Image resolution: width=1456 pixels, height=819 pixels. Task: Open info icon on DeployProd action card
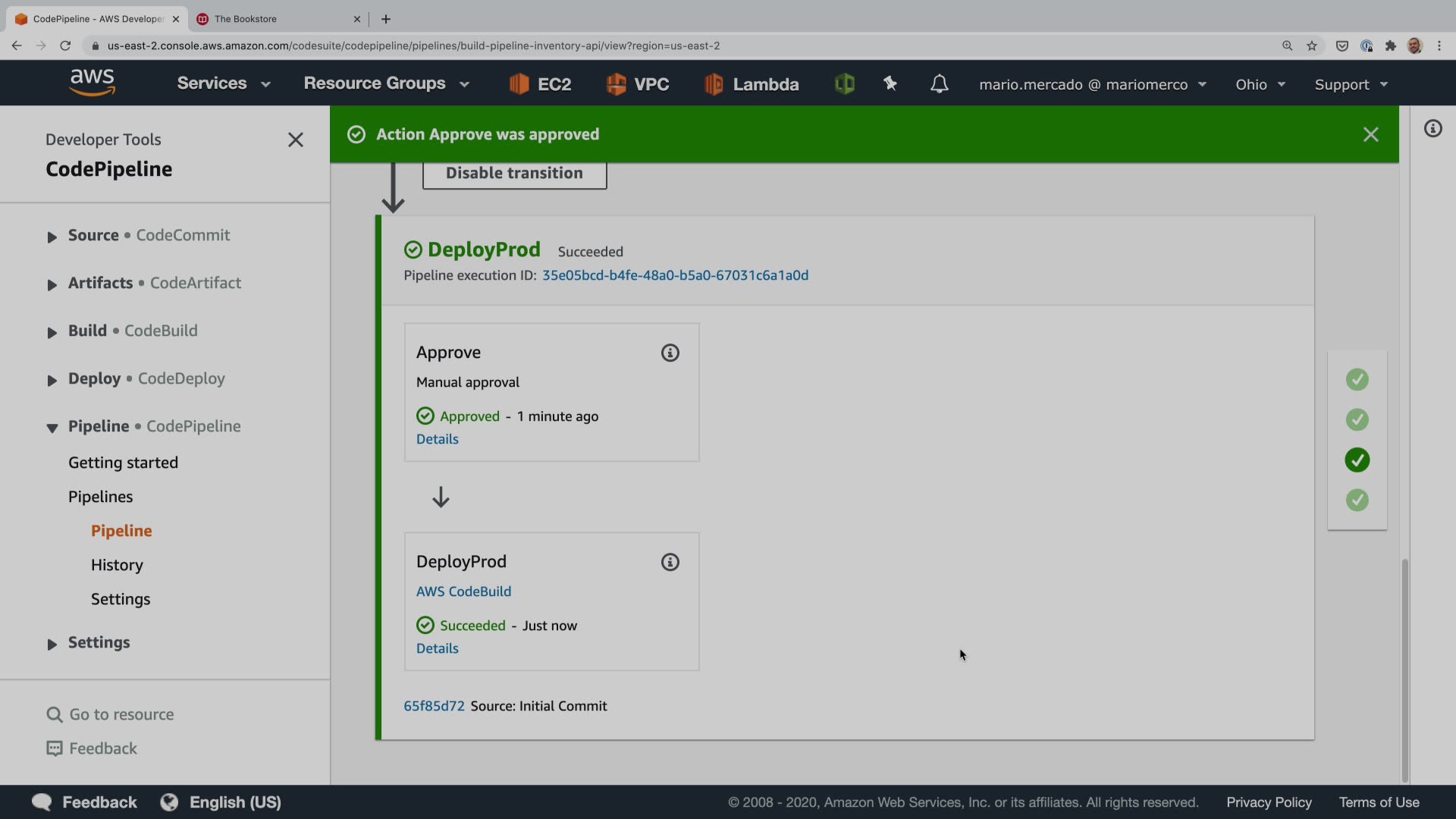pyautogui.click(x=670, y=562)
